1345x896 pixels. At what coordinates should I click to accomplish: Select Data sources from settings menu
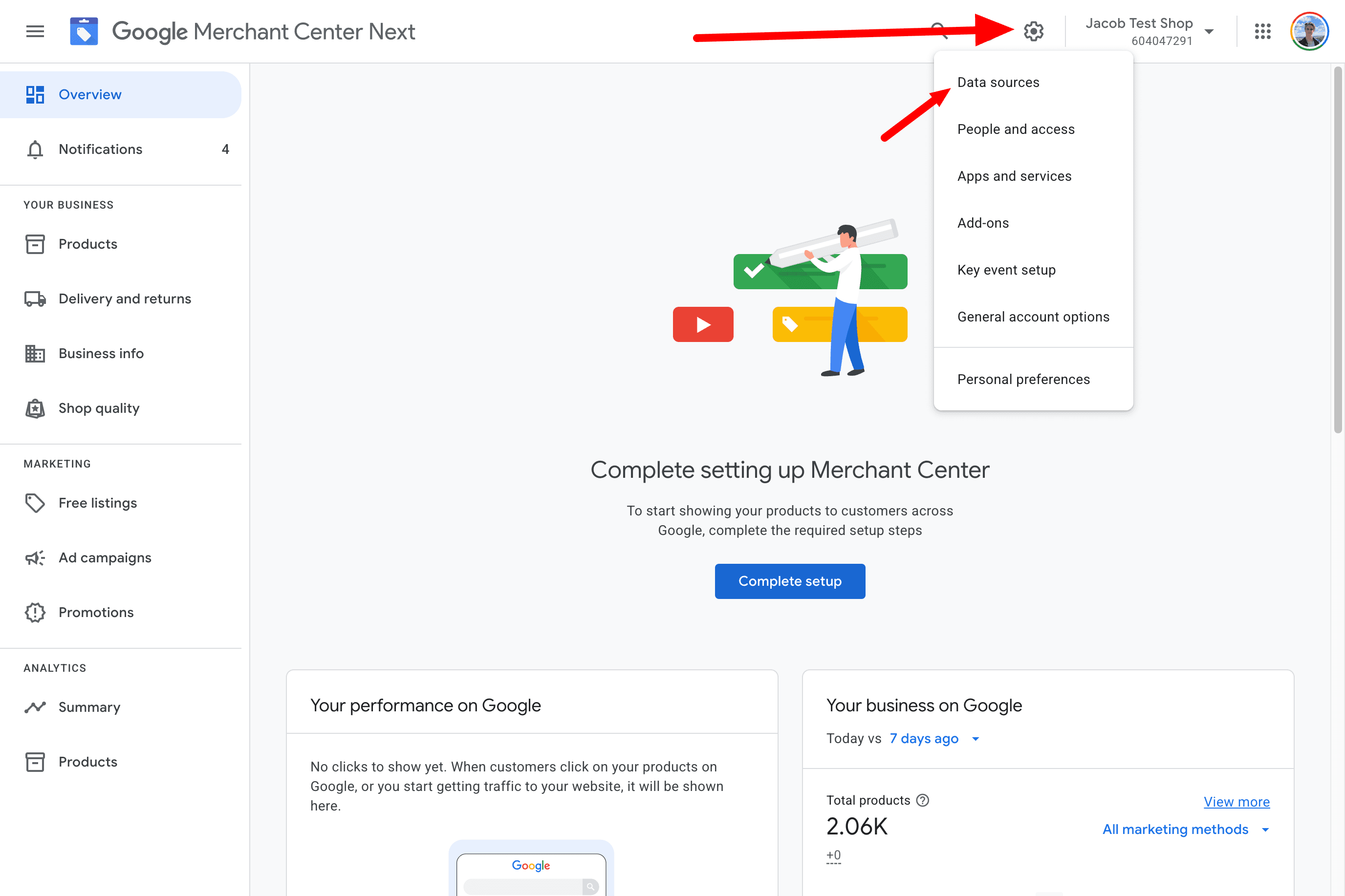point(998,82)
